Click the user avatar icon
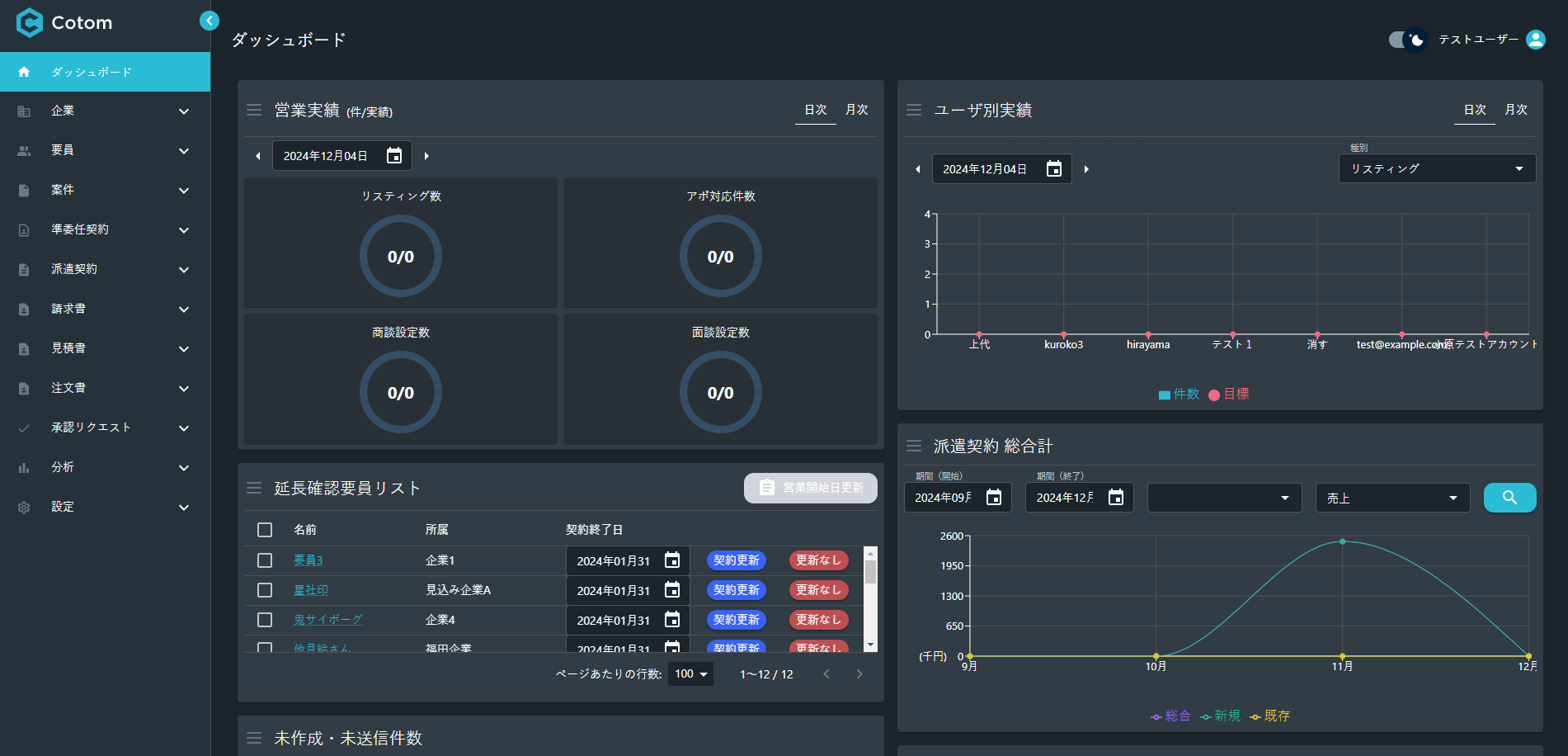This screenshot has width=1568, height=756. (1535, 40)
